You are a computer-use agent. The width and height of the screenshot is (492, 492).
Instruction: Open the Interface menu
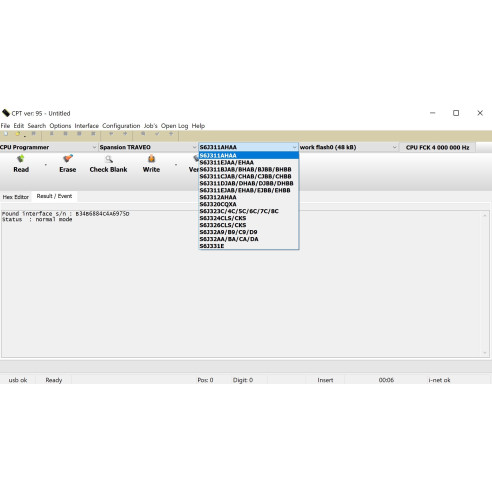point(87,126)
